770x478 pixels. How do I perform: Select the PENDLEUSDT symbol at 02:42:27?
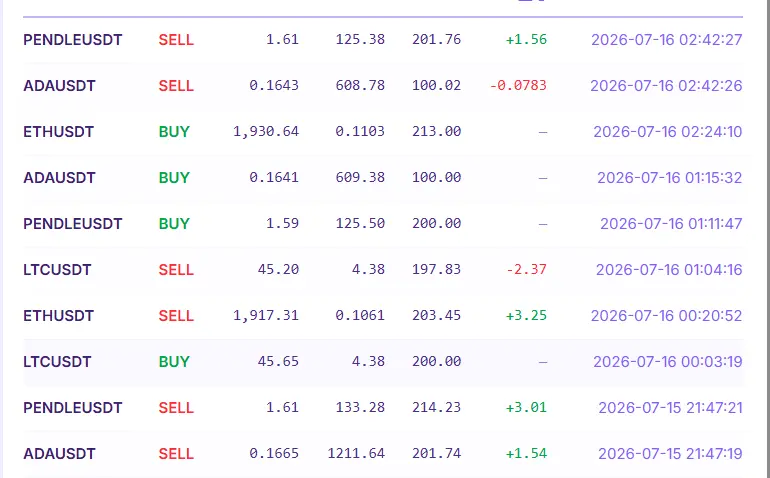click(73, 40)
